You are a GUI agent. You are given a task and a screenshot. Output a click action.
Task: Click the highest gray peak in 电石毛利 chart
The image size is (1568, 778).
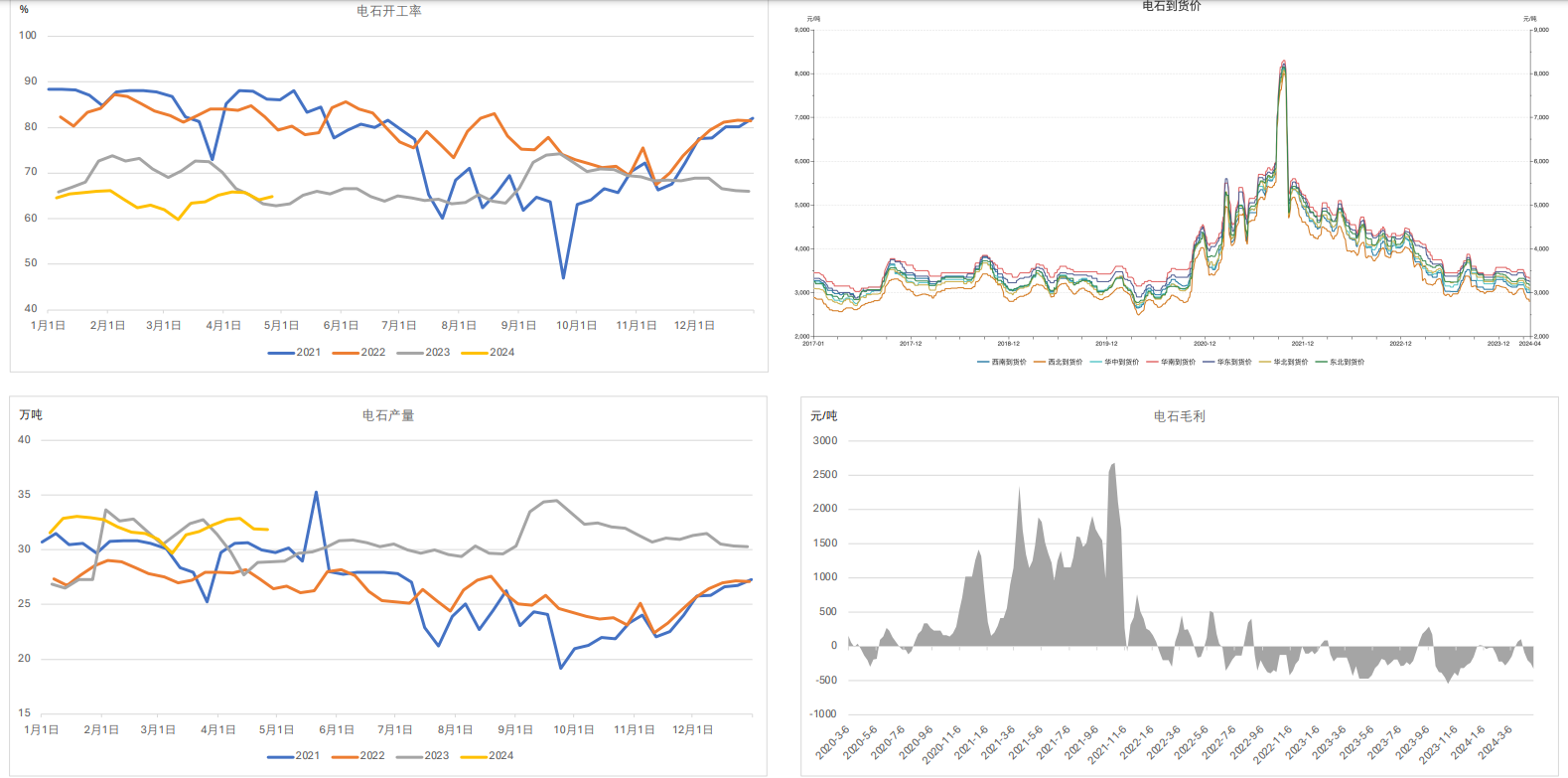tap(1113, 464)
